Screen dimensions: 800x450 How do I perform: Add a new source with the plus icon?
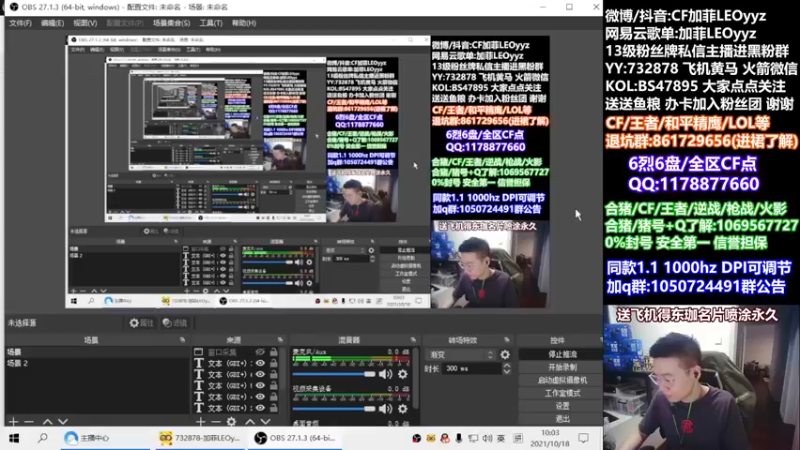tap(201, 422)
